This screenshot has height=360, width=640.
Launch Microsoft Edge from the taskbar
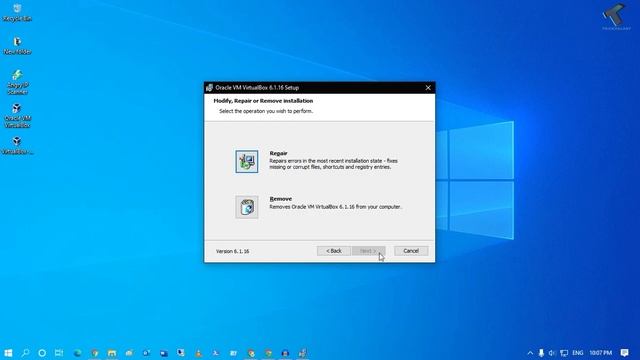point(77,353)
